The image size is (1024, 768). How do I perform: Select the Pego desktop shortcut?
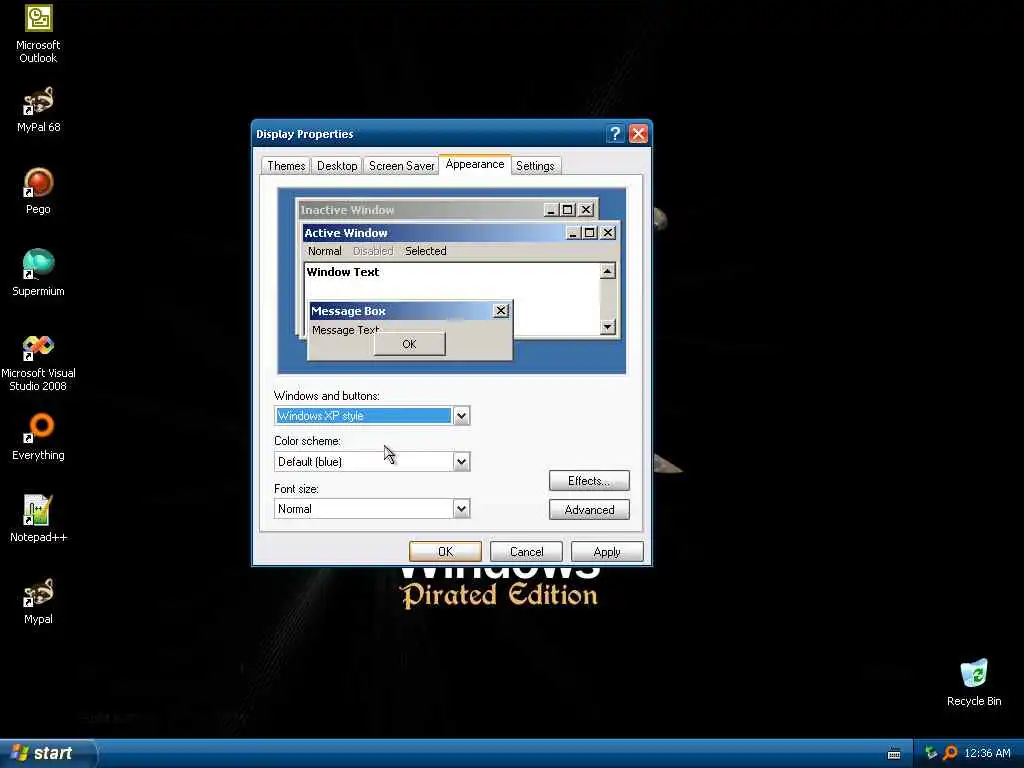point(38,191)
